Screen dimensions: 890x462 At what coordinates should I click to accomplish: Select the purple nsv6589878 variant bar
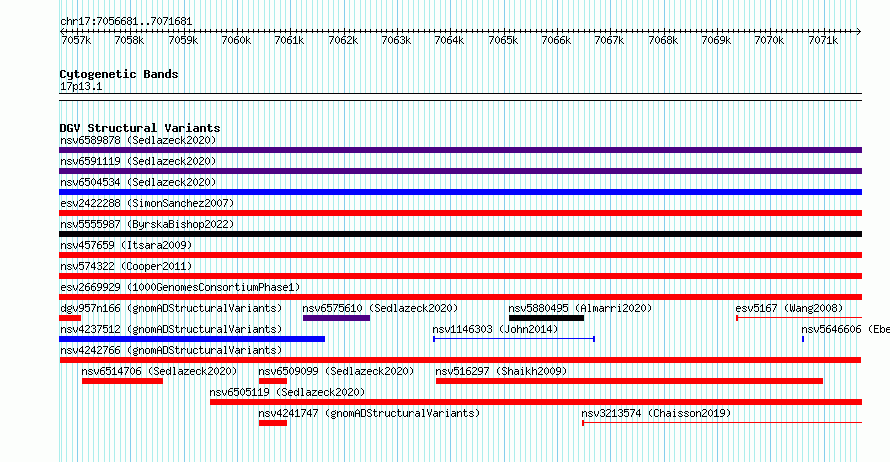pos(460,150)
